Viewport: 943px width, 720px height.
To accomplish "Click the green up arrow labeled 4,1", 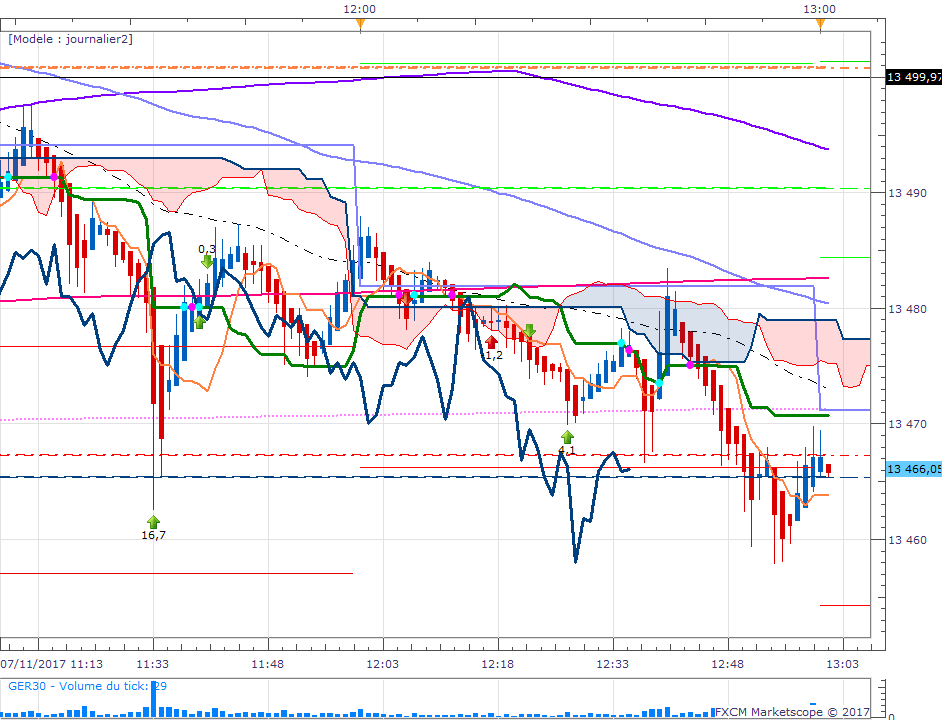I will (x=567, y=437).
